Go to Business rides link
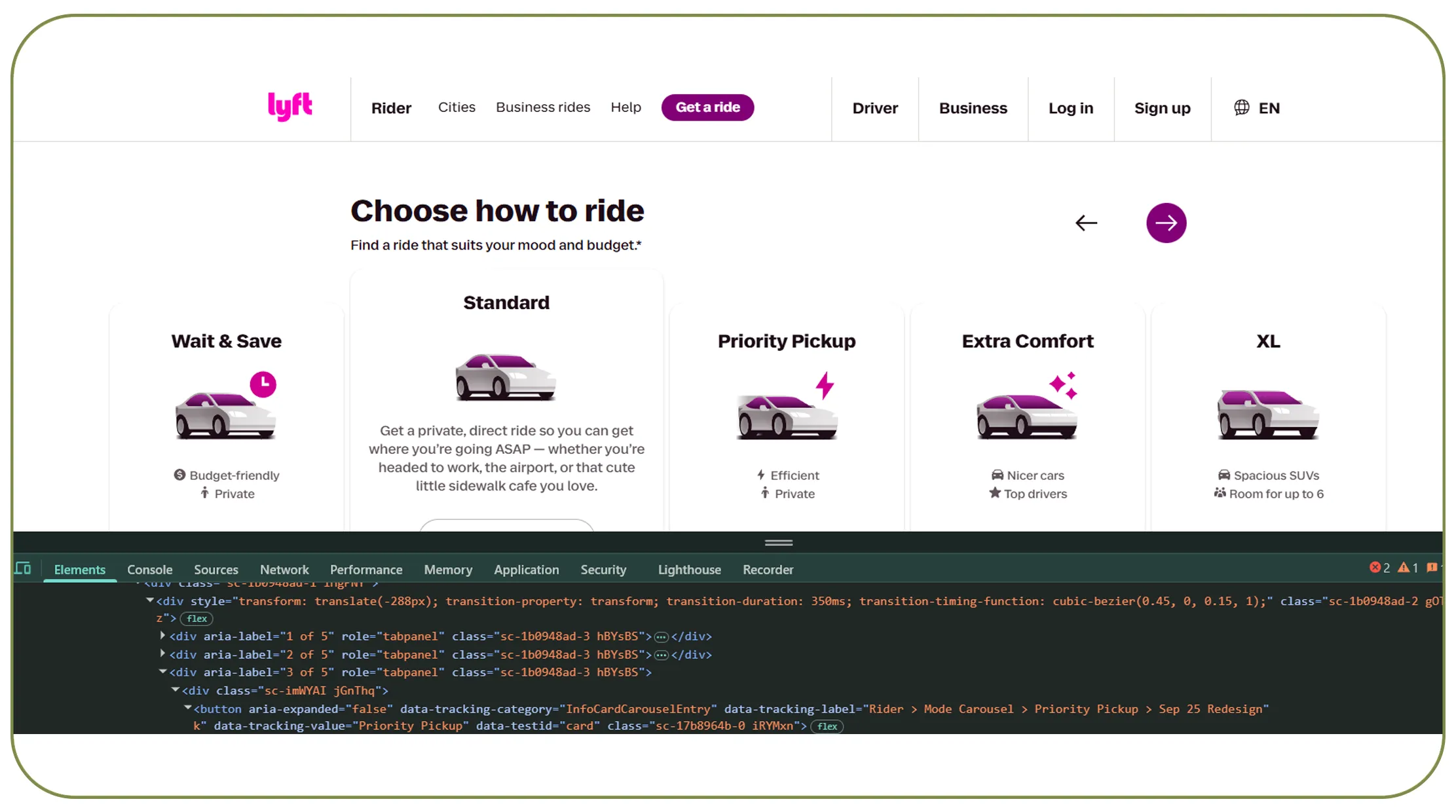Image resolution: width=1456 pixels, height=812 pixels. click(x=543, y=107)
